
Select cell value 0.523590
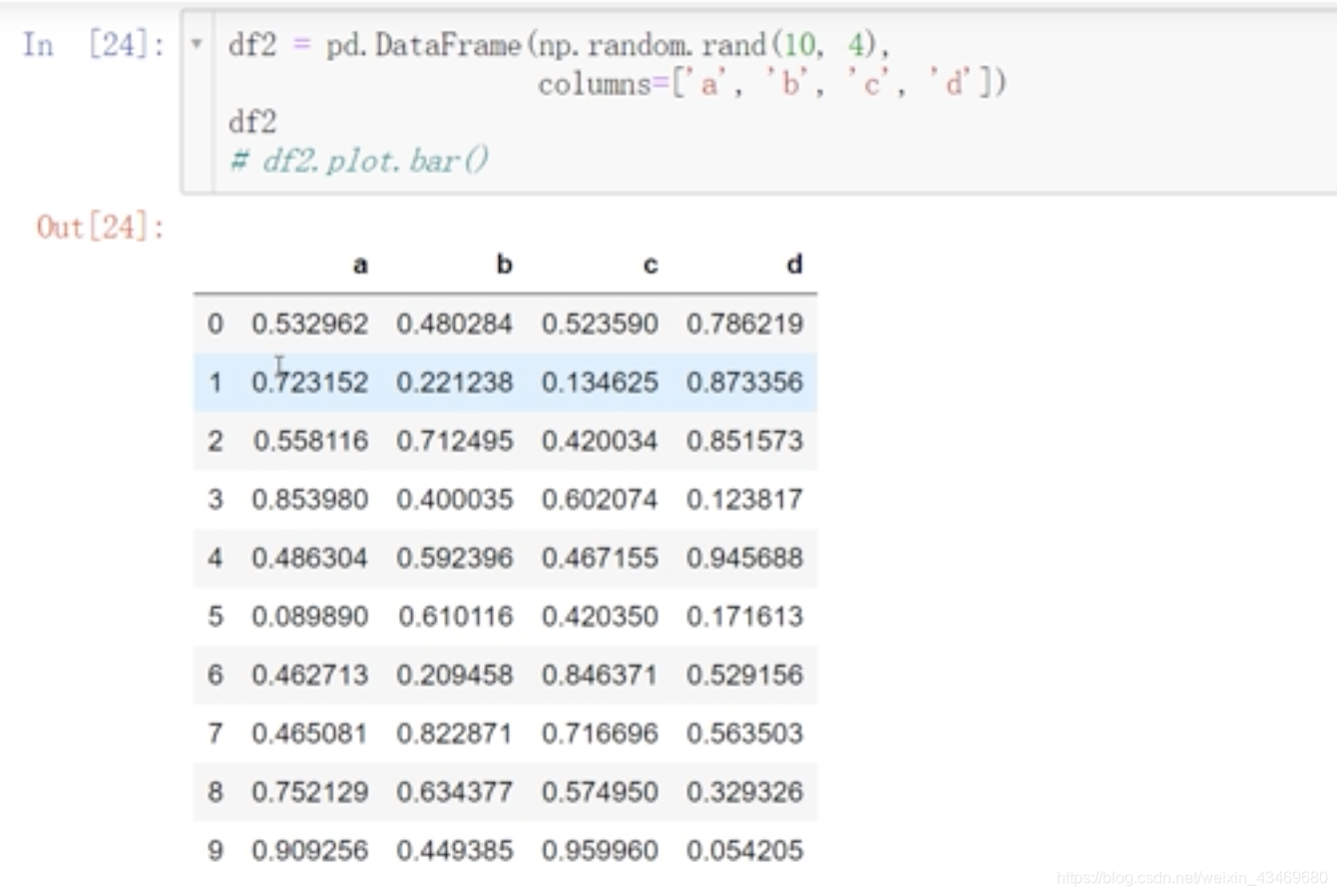click(600, 323)
